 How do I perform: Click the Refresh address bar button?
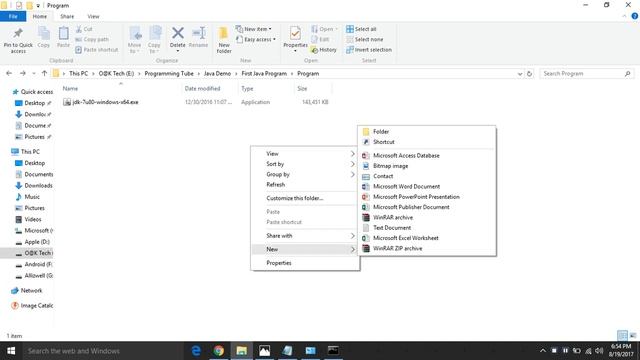click(529, 74)
